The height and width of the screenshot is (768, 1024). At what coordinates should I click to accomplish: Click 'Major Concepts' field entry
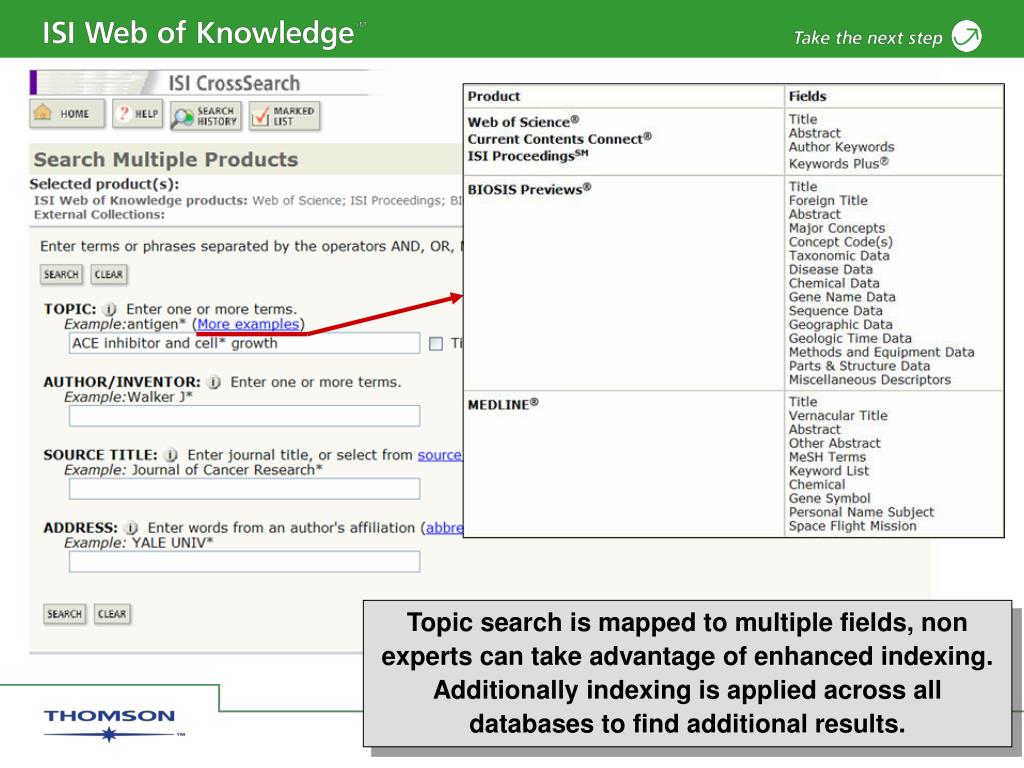[x=837, y=228]
